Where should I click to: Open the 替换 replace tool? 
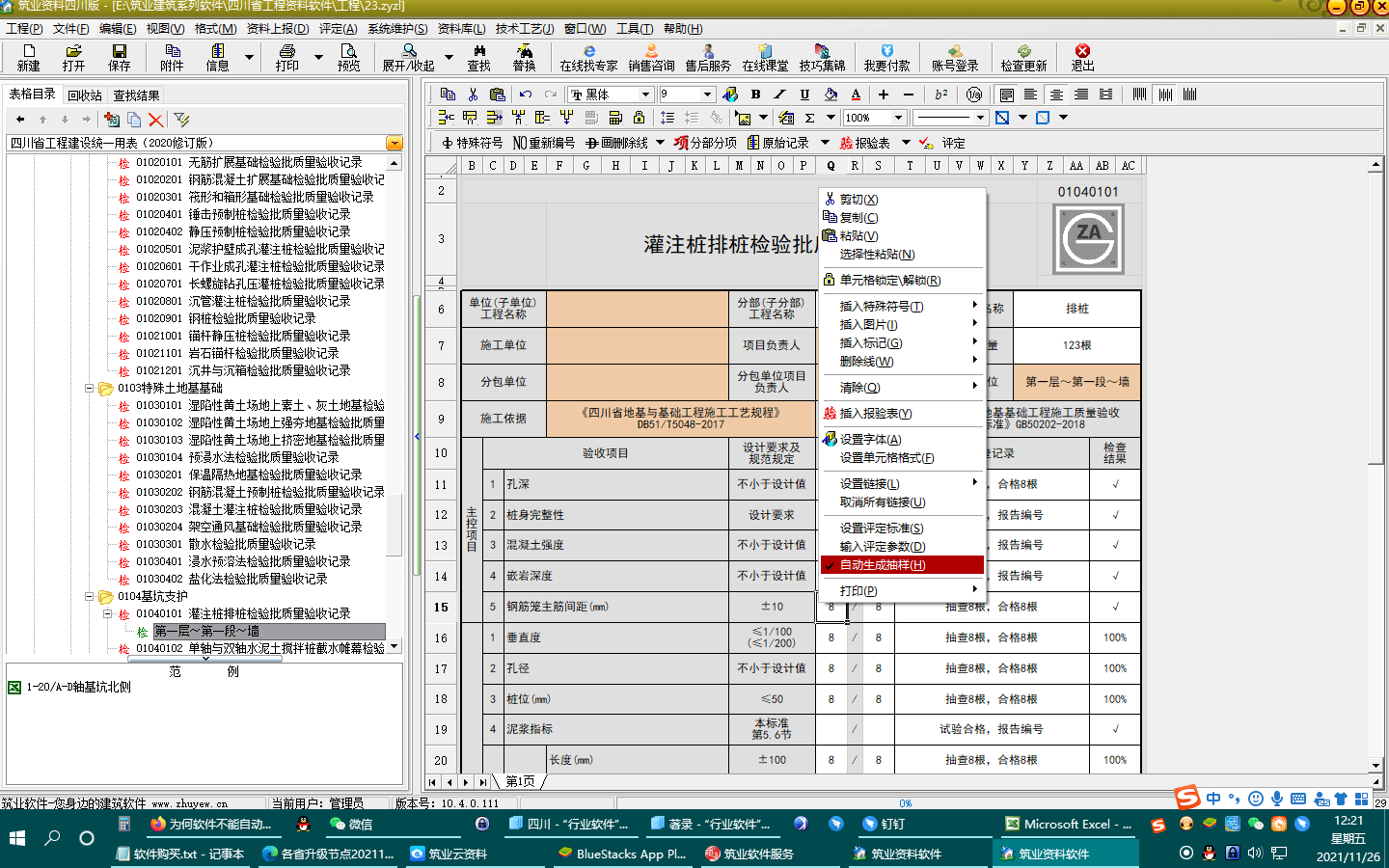coord(524,58)
